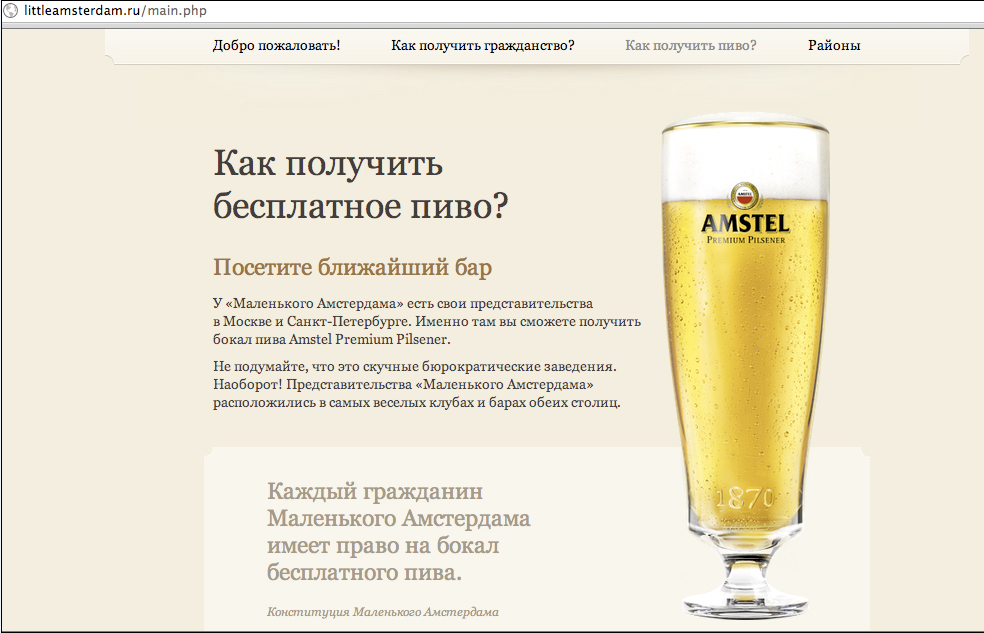
Task: Go to the "Районы" menu item
Action: coord(834,45)
